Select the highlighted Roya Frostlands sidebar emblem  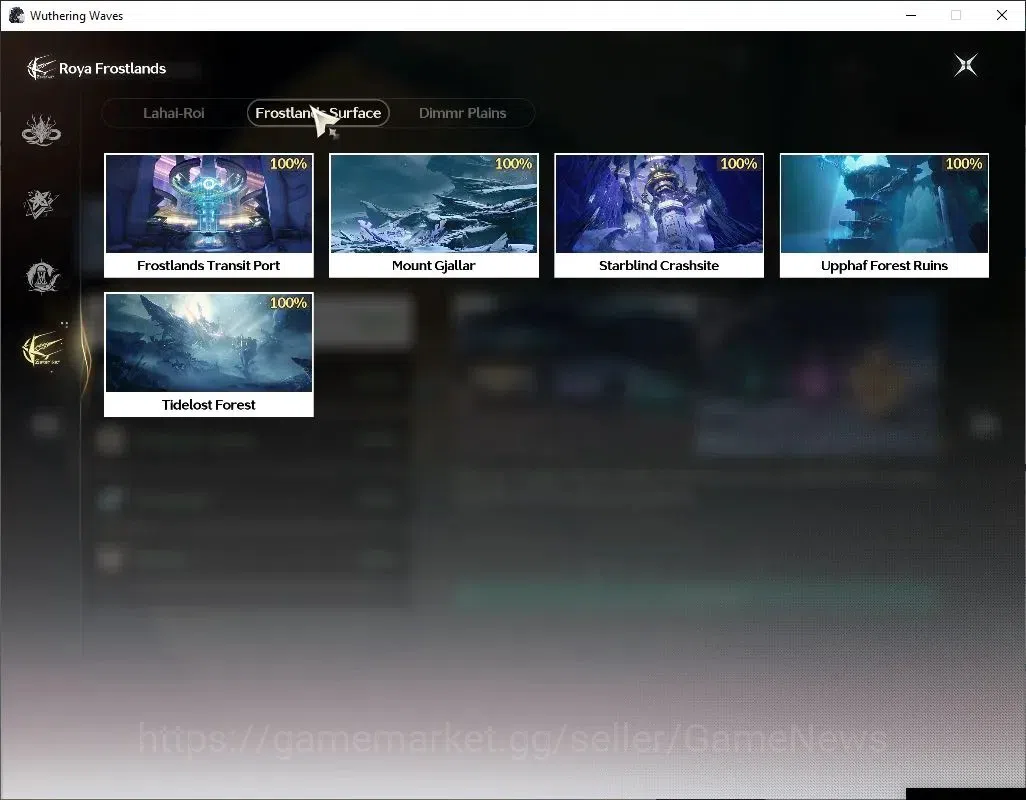pos(42,350)
